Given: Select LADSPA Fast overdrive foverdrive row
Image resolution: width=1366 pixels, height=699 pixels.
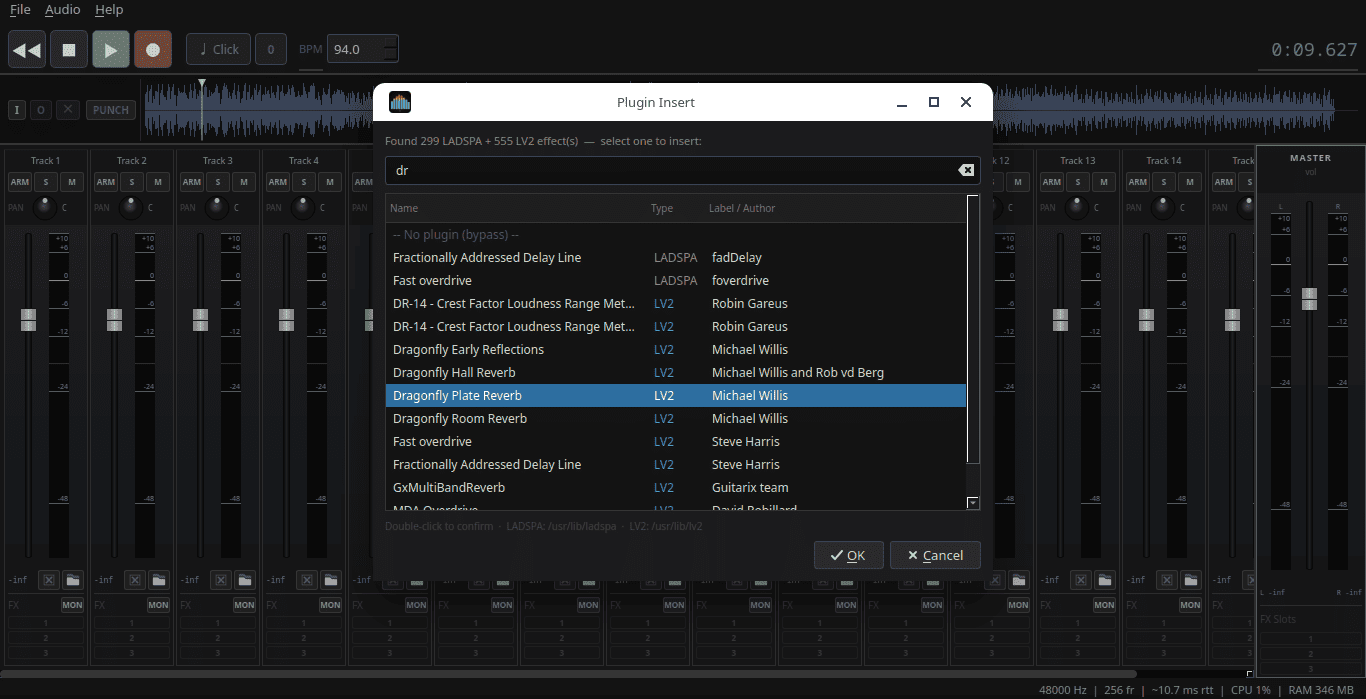Looking at the screenshot, I should coord(676,281).
